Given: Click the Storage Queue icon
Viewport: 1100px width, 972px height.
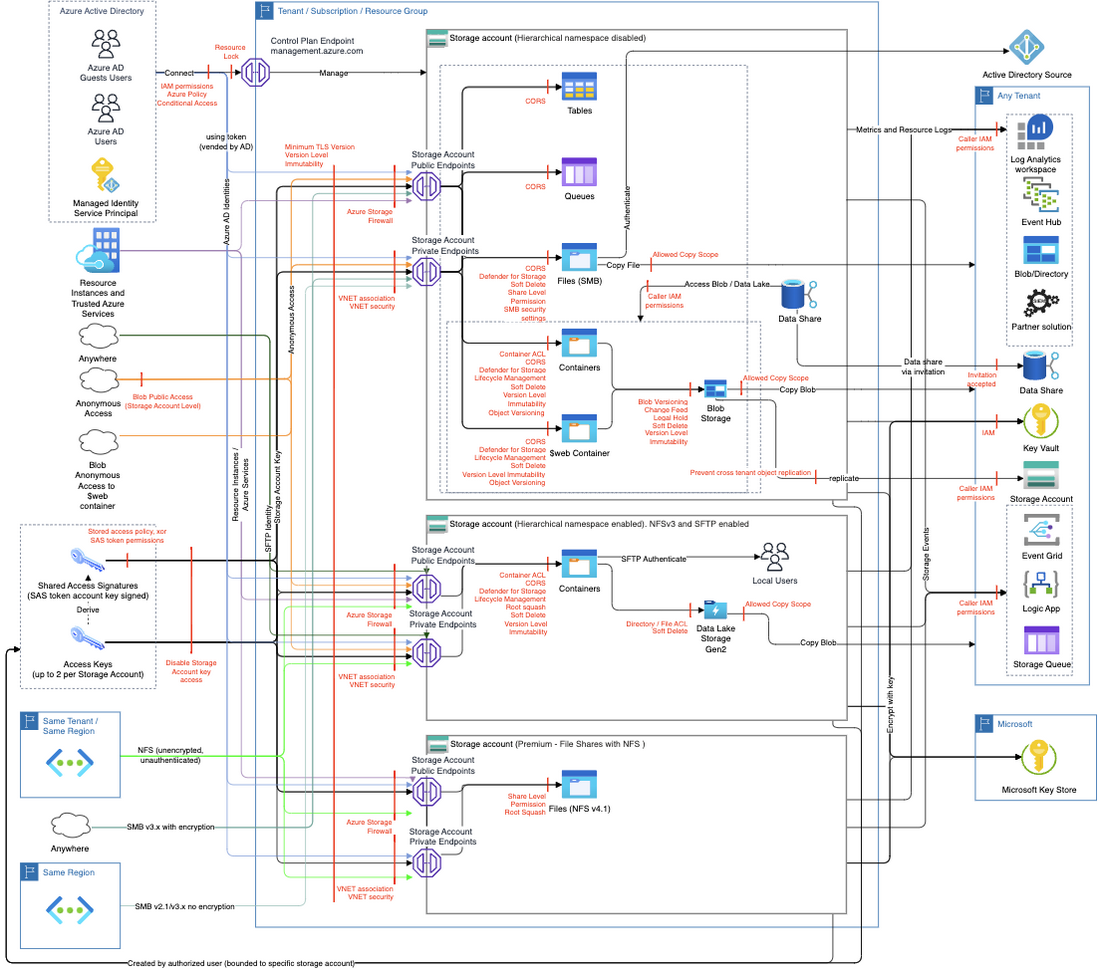Looking at the screenshot, I should point(1041,640).
